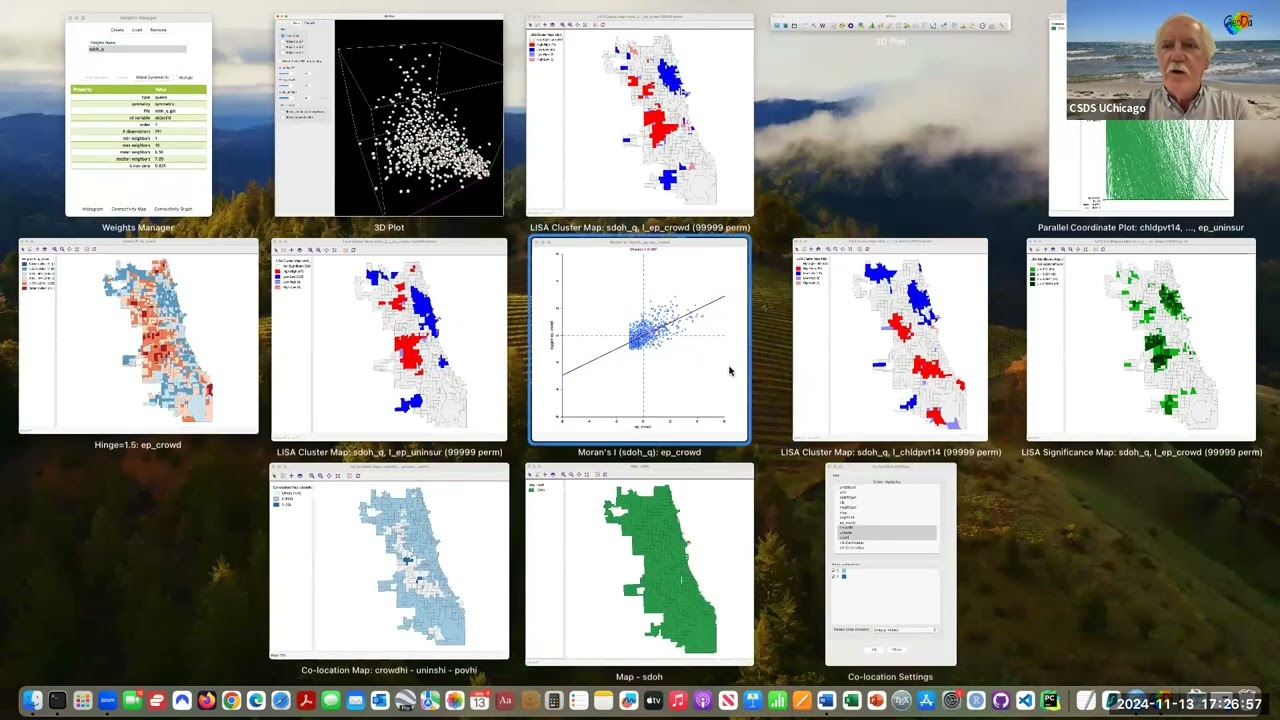Open Safari from the Dock
Viewport: 1280px width, 720px height.
pyautogui.click(x=281, y=700)
